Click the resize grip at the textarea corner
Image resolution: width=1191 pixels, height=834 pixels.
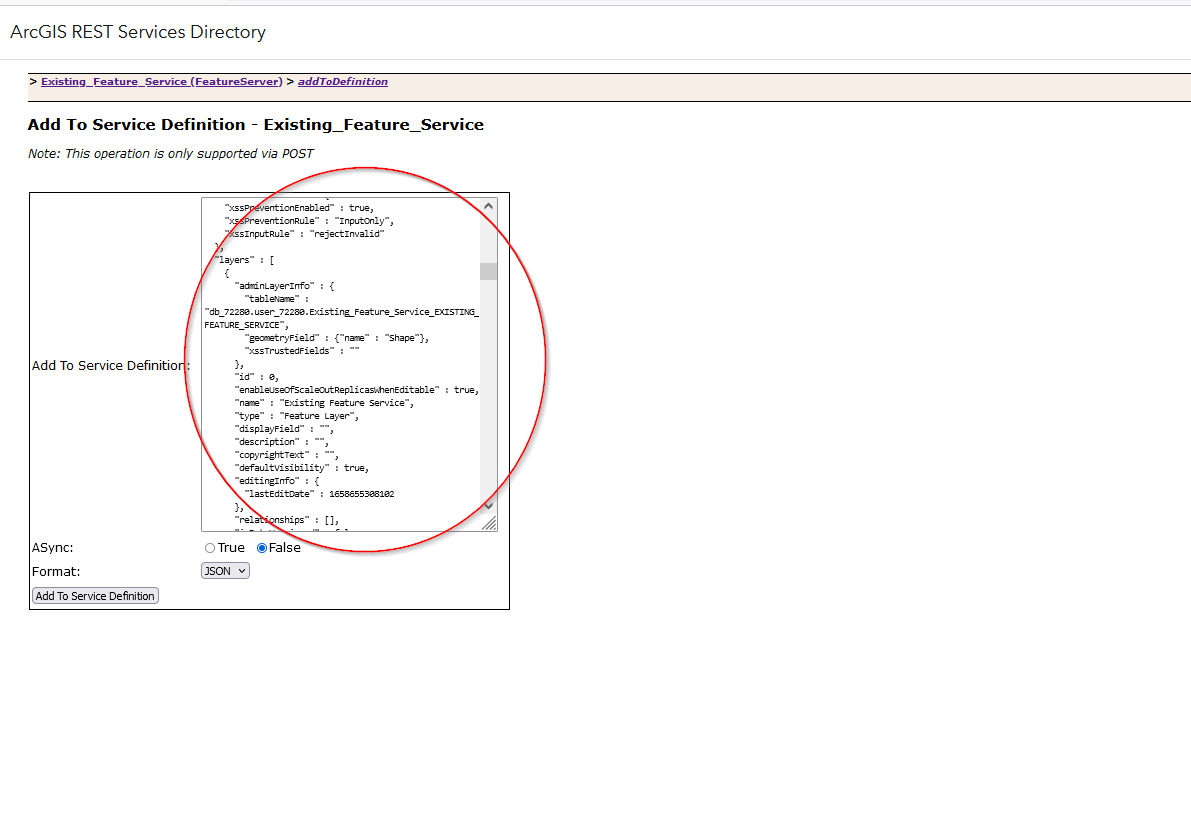pyautogui.click(x=491, y=523)
